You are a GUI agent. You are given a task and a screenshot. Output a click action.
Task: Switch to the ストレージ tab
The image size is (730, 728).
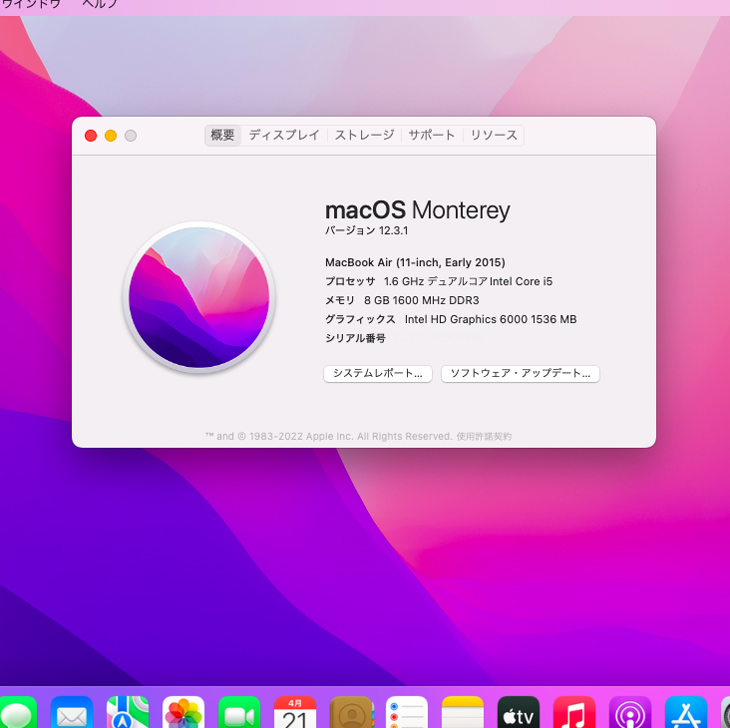pyautogui.click(x=365, y=135)
